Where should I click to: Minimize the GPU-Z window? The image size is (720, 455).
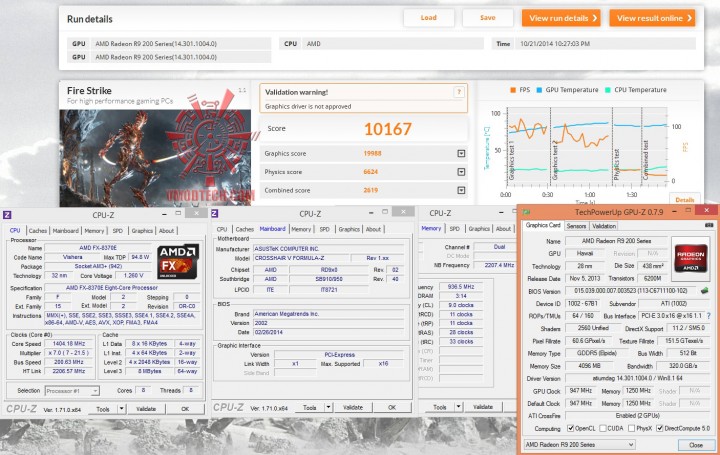tap(674, 211)
